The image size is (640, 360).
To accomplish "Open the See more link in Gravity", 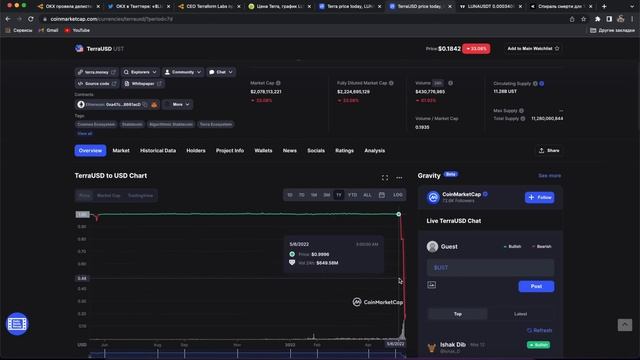I will tap(549, 176).
